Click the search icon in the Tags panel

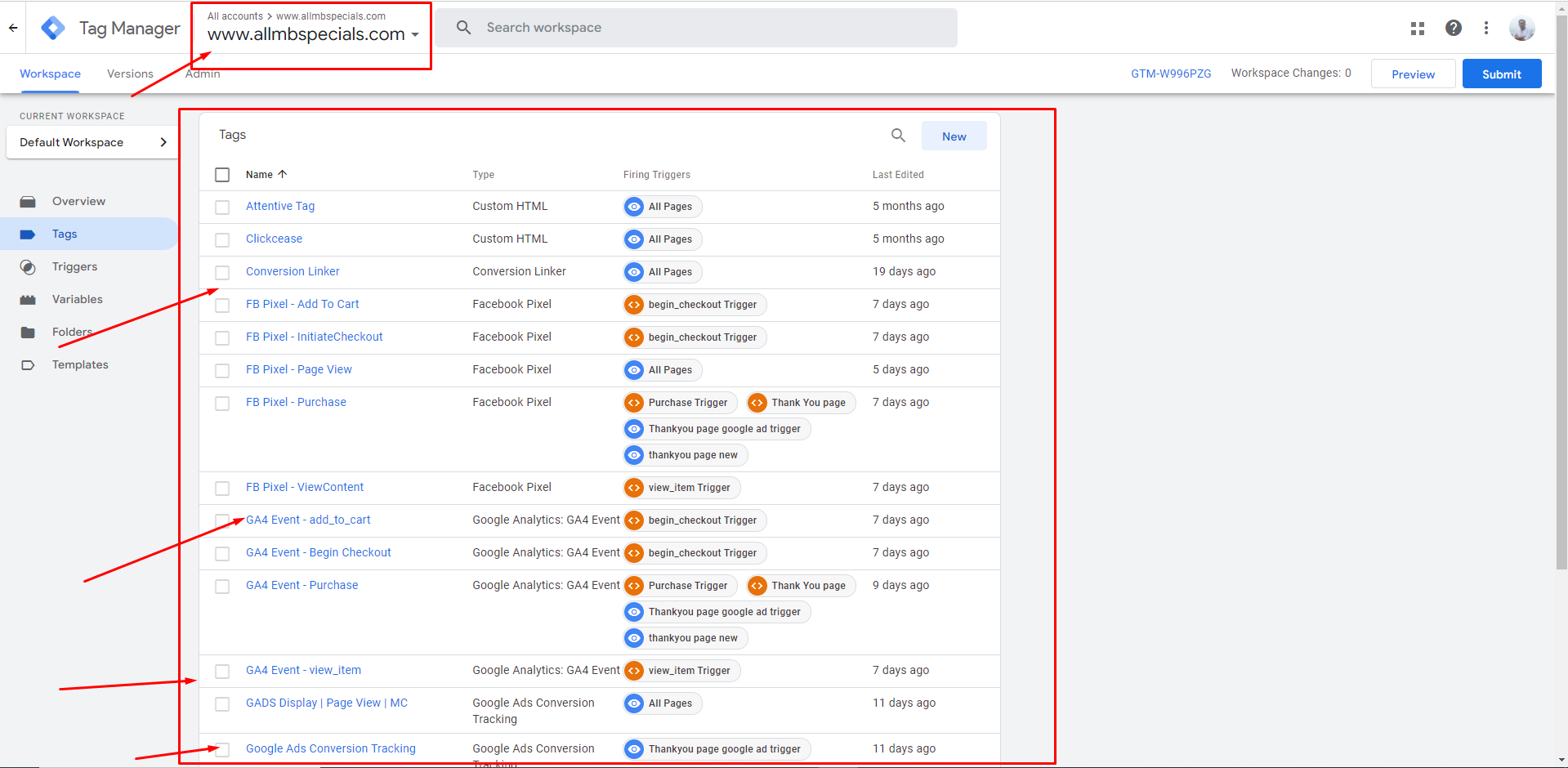[898, 136]
